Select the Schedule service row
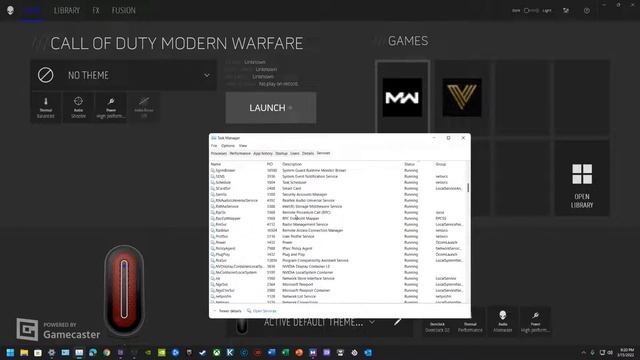 (338, 182)
